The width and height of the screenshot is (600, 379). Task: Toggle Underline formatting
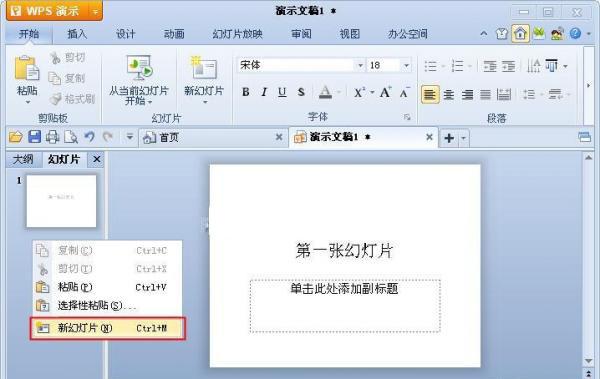pos(282,92)
